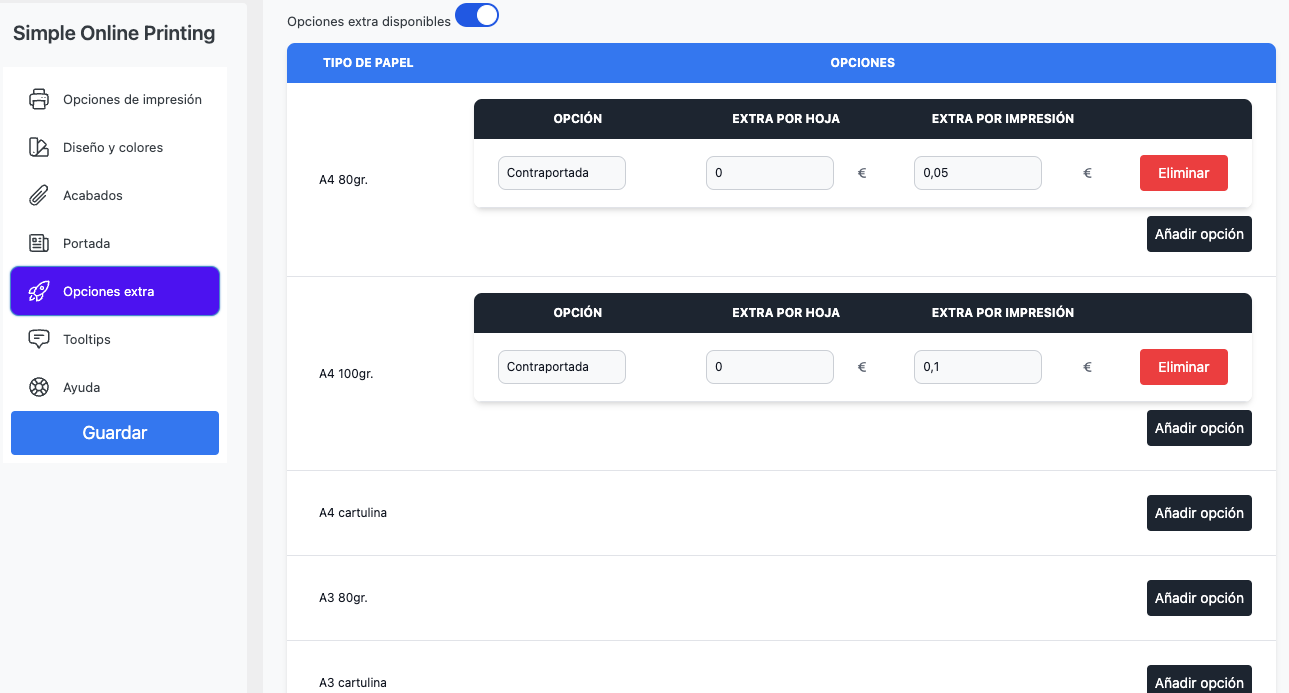
Task: Edit A4 80gr. extra por hoja field
Action: (770, 173)
